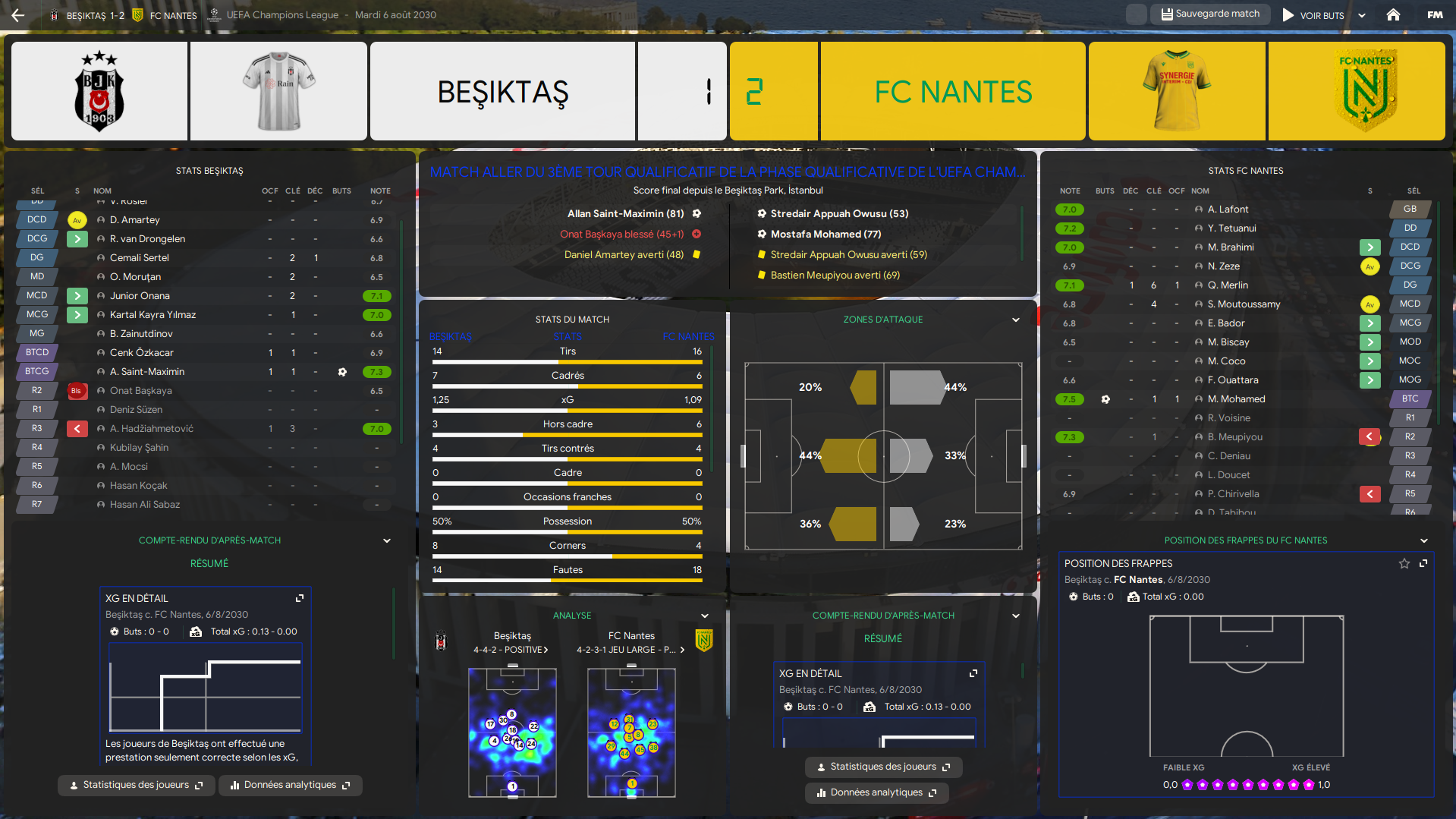The height and width of the screenshot is (819, 1456).
Task: Open the Voir Buts dropdown arrow
Action: [1362, 15]
